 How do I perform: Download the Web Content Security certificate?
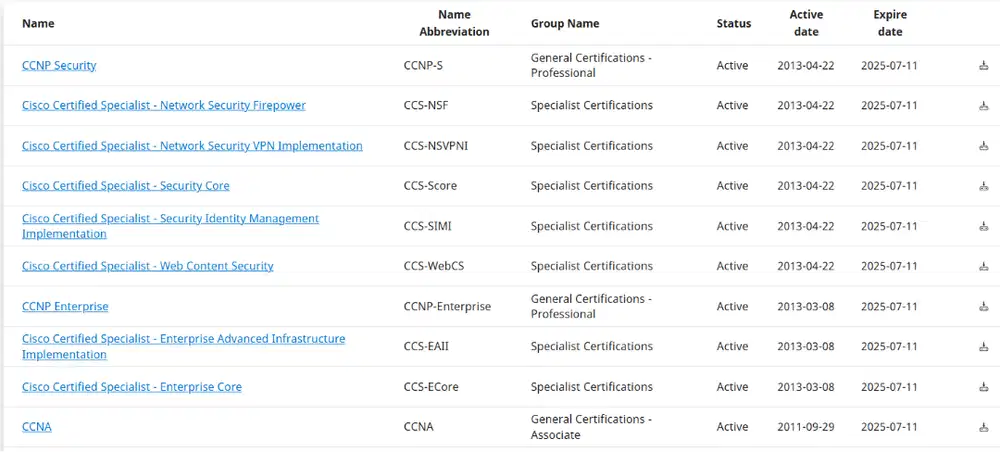point(983,266)
